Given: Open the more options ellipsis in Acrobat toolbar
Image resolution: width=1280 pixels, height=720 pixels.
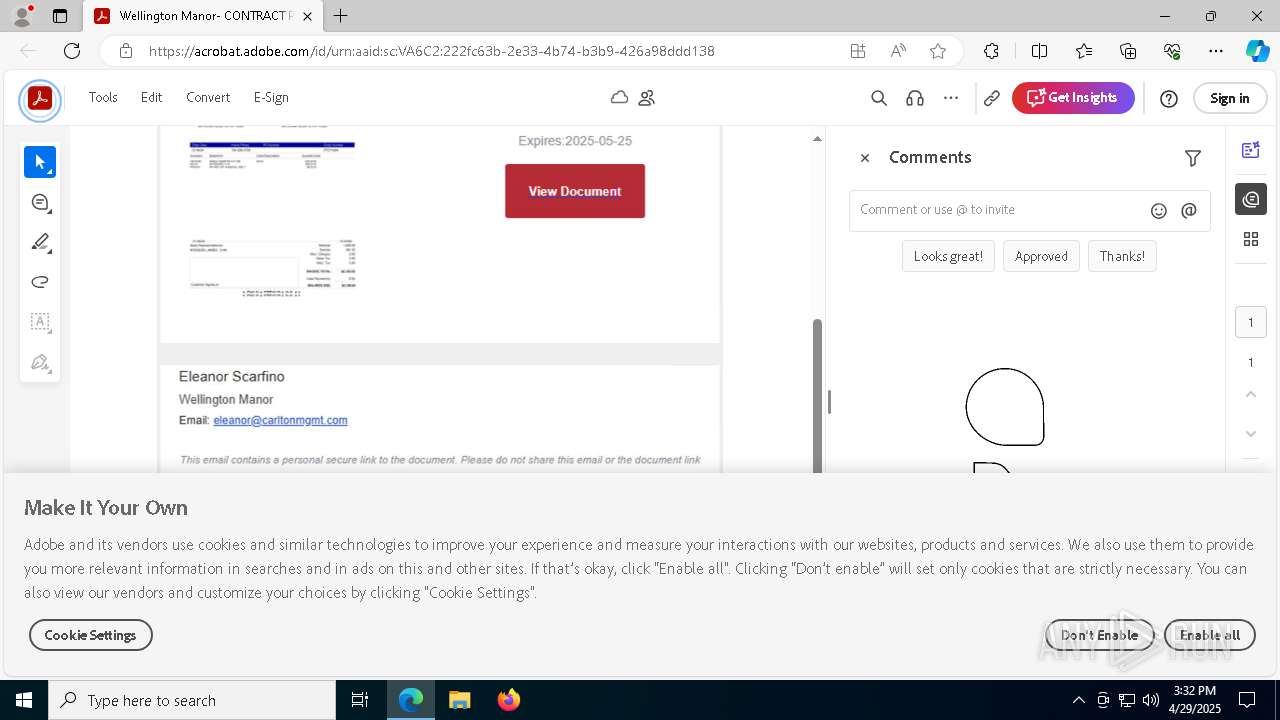Looking at the screenshot, I should (951, 98).
